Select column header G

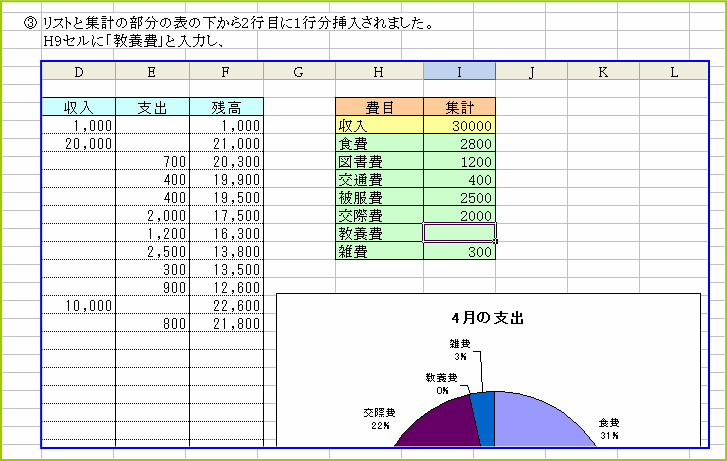coord(299,71)
